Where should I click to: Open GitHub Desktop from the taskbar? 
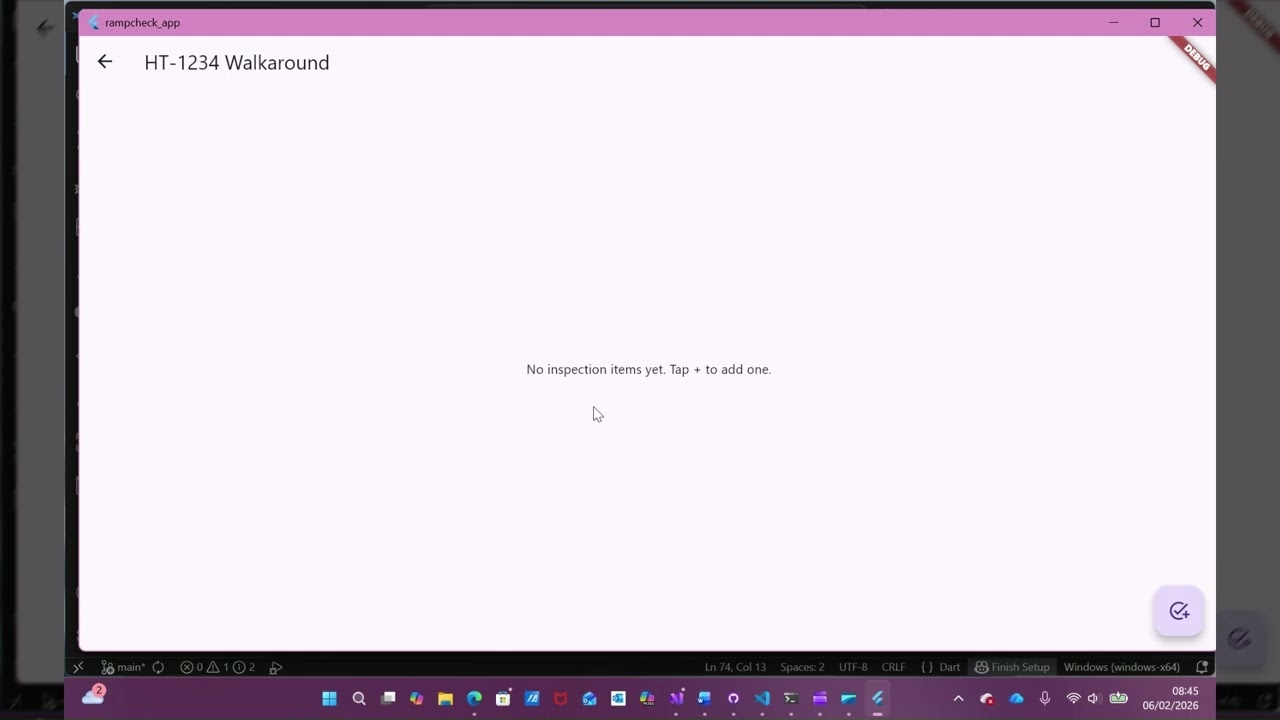tap(733, 698)
